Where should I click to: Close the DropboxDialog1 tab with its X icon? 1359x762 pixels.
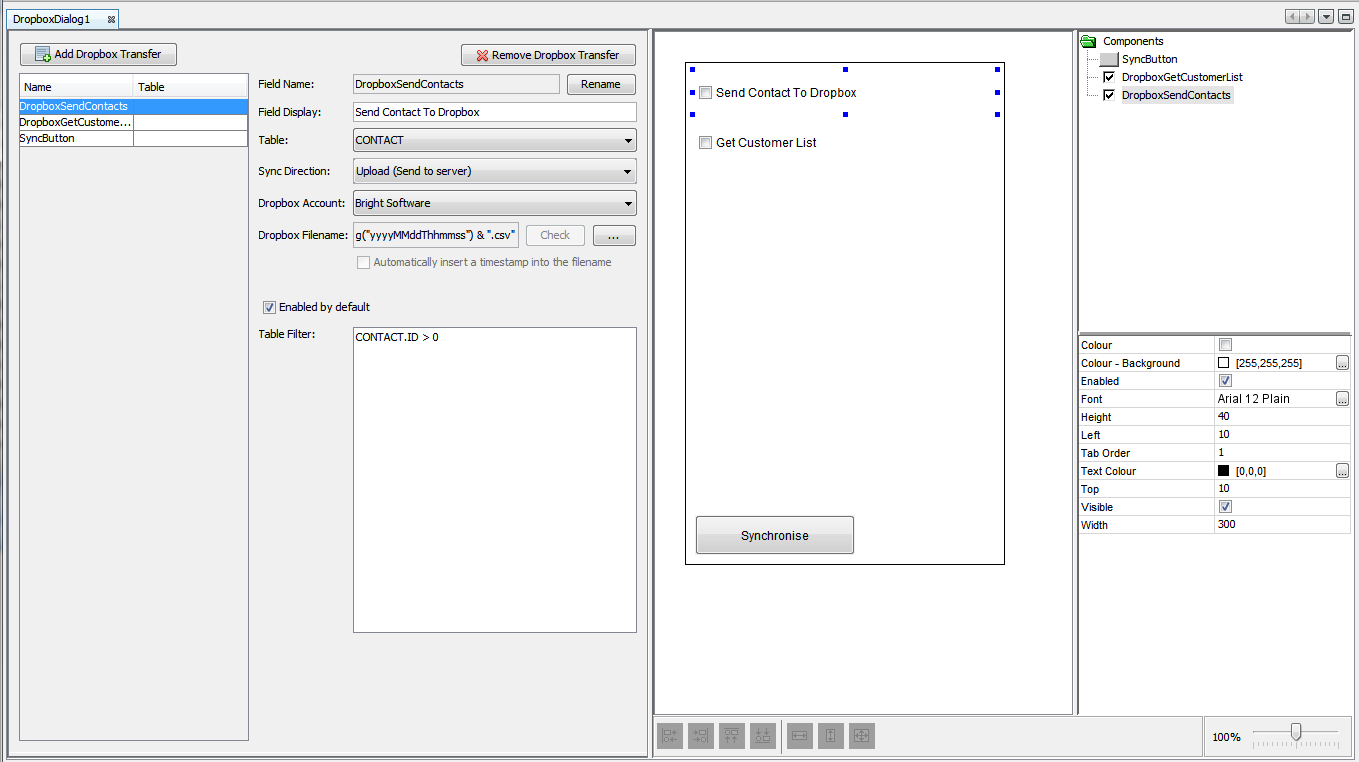pyautogui.click(x=111, y=19)
